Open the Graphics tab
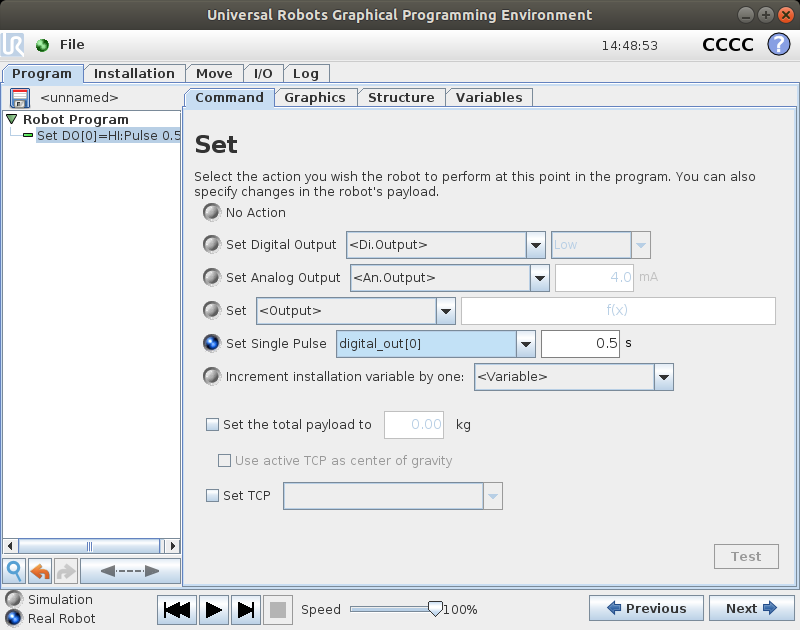The image size is (800, 630). coord(314,97)
